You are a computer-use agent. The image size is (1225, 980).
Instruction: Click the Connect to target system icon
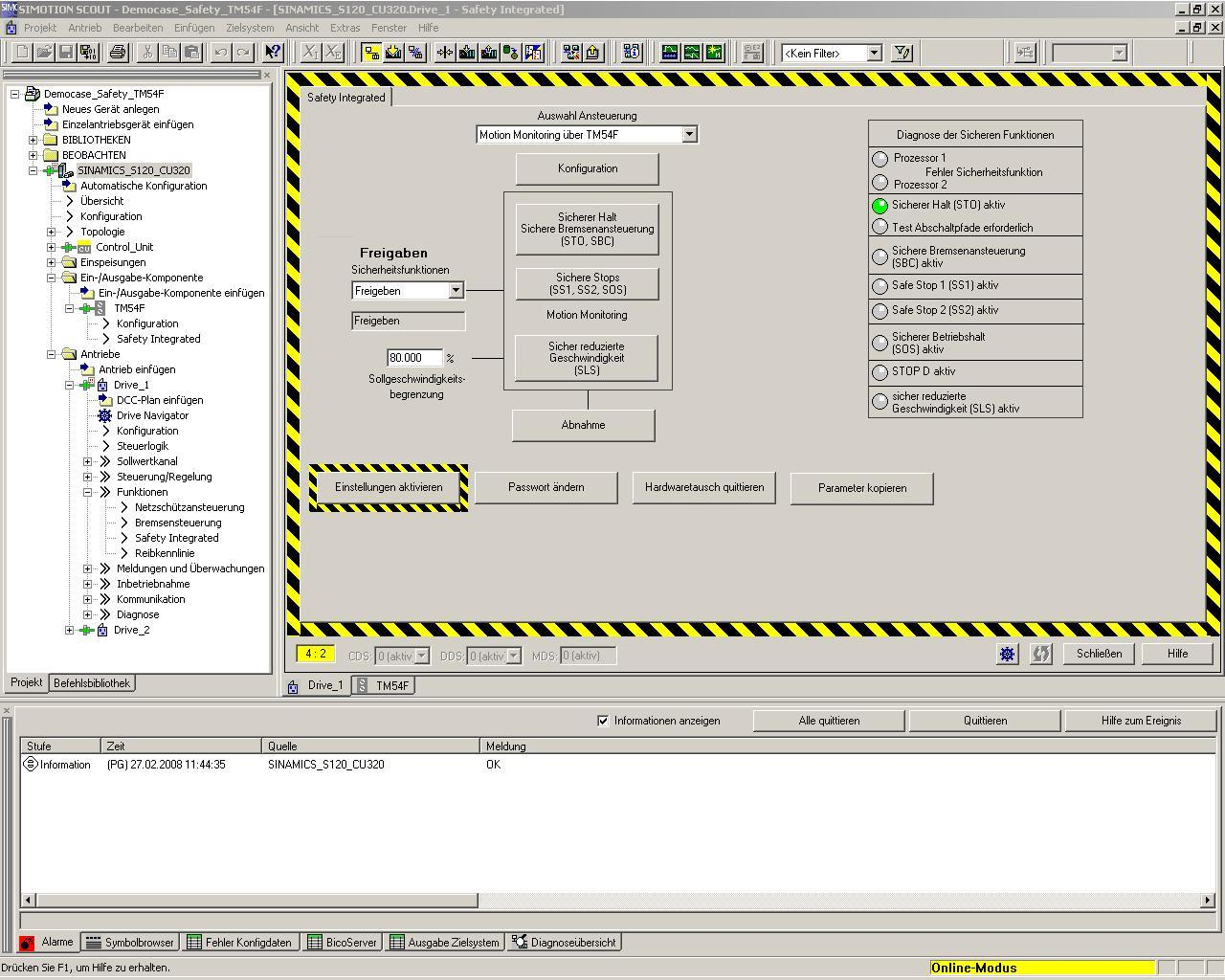point(371,53)
